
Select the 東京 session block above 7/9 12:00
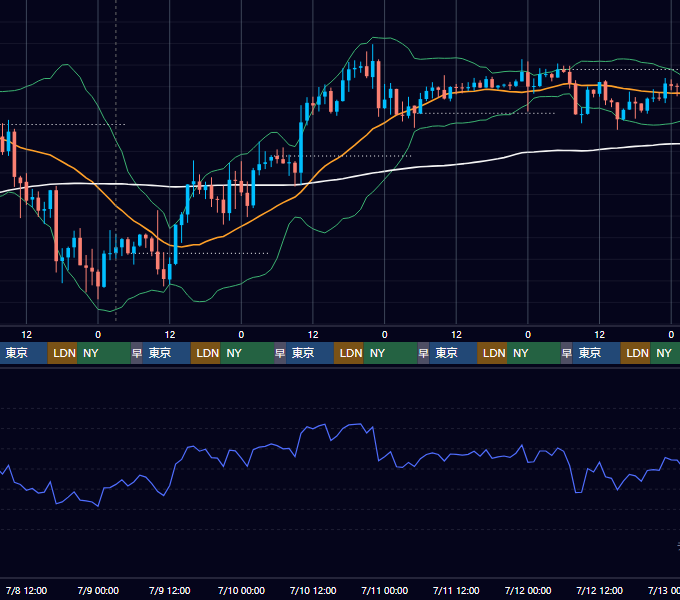tap(167, 353)
